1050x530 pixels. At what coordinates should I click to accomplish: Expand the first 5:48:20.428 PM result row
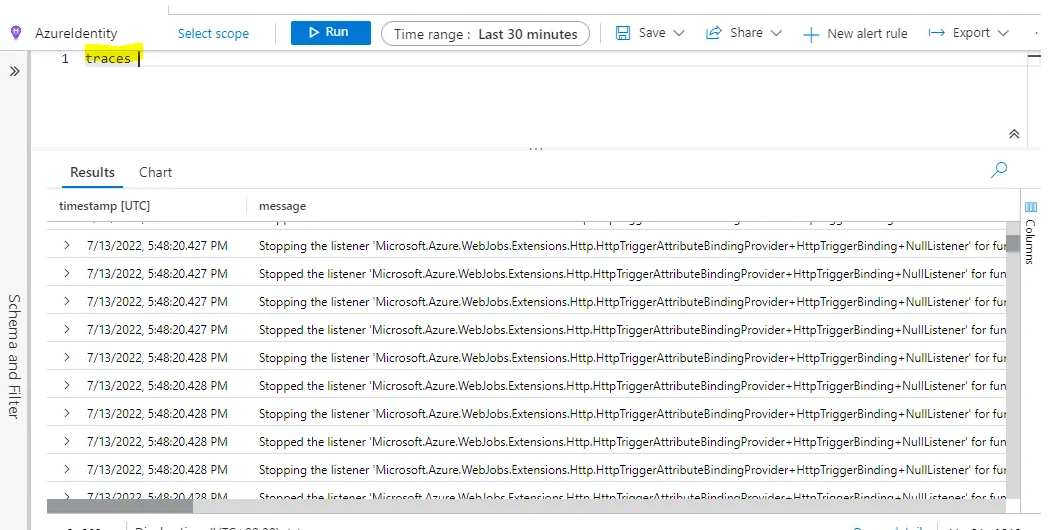[67, 357]
